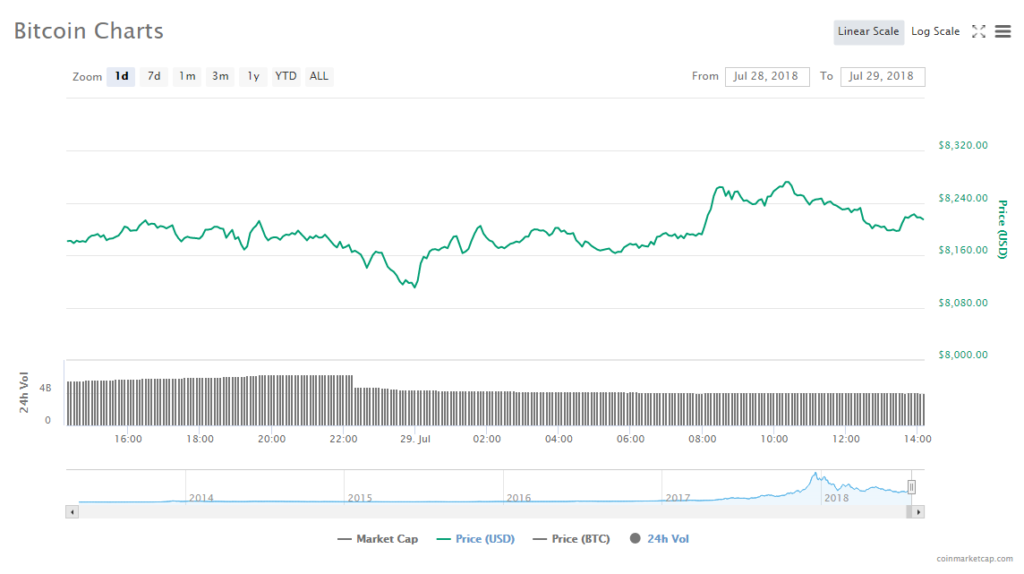Open the From date field
The width and height of the screenshot is (1024, 574).
coord(767,76)
